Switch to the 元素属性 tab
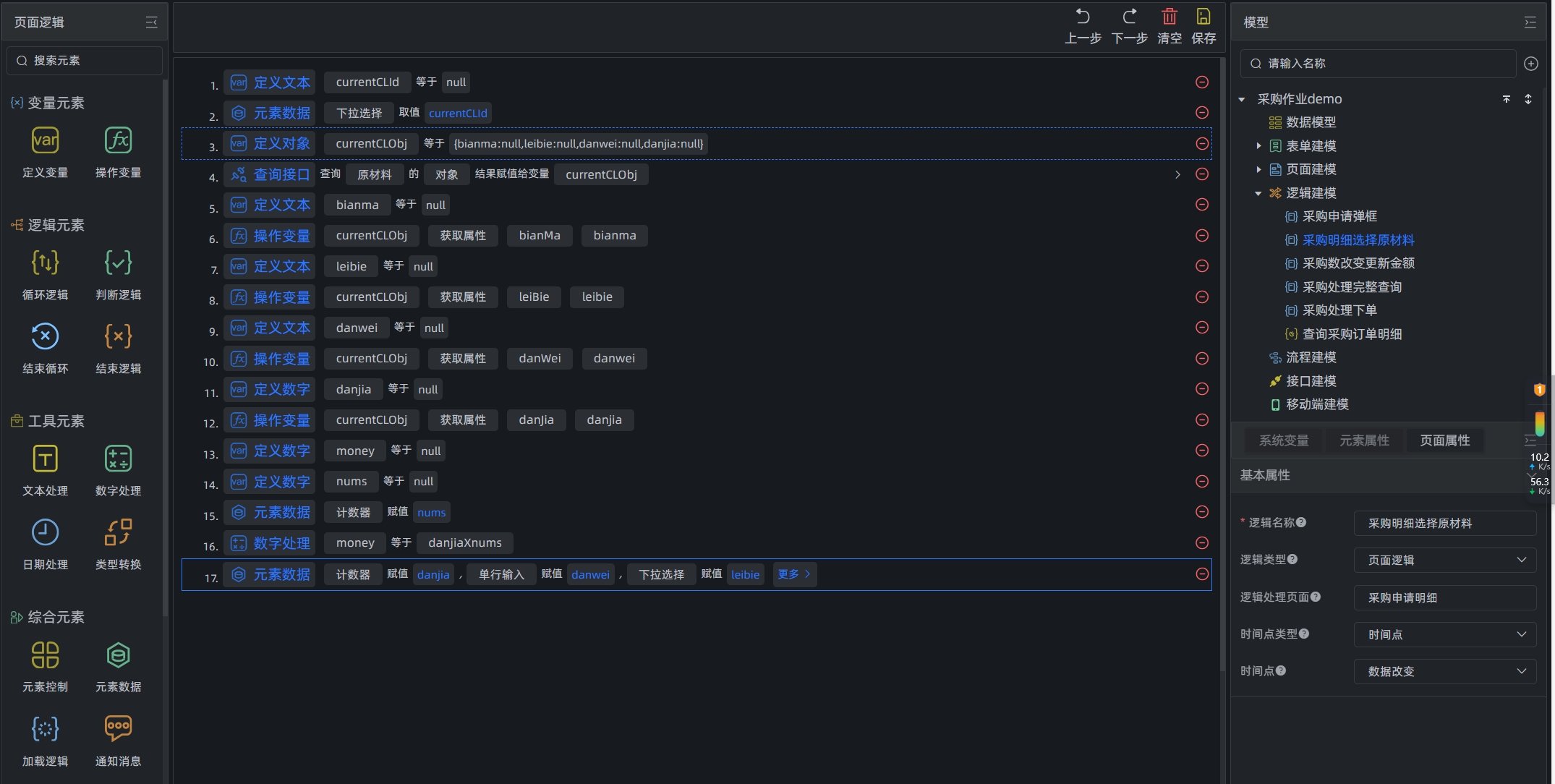Viewport: 1555px width, 784px height. click(x=1364, y=440)
